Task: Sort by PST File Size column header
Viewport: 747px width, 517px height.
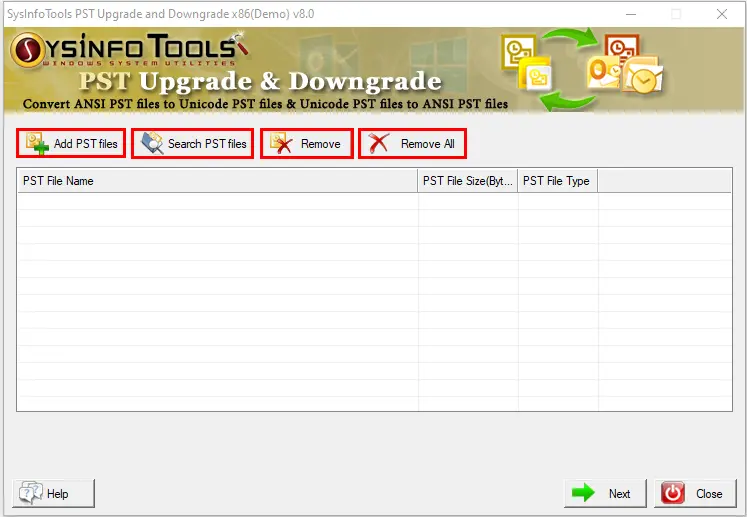Action: (468, 181)
